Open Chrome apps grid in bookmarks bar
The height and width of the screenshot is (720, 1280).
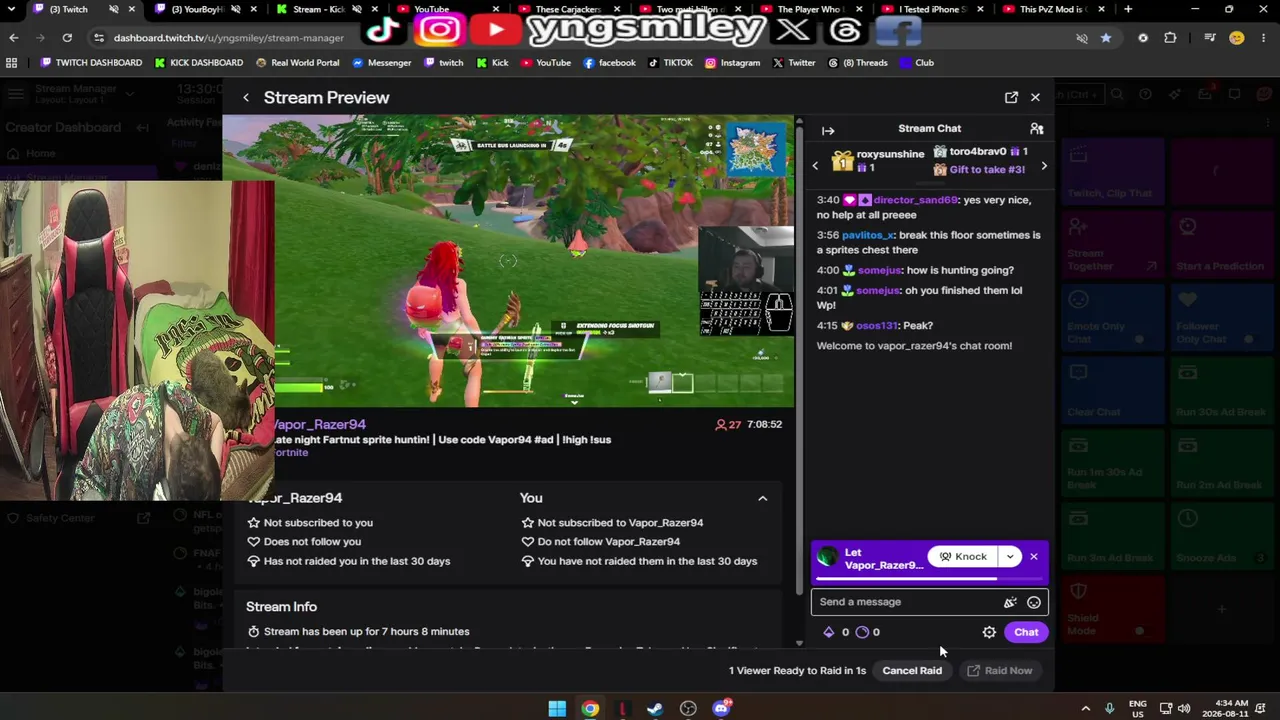point(12,63)
